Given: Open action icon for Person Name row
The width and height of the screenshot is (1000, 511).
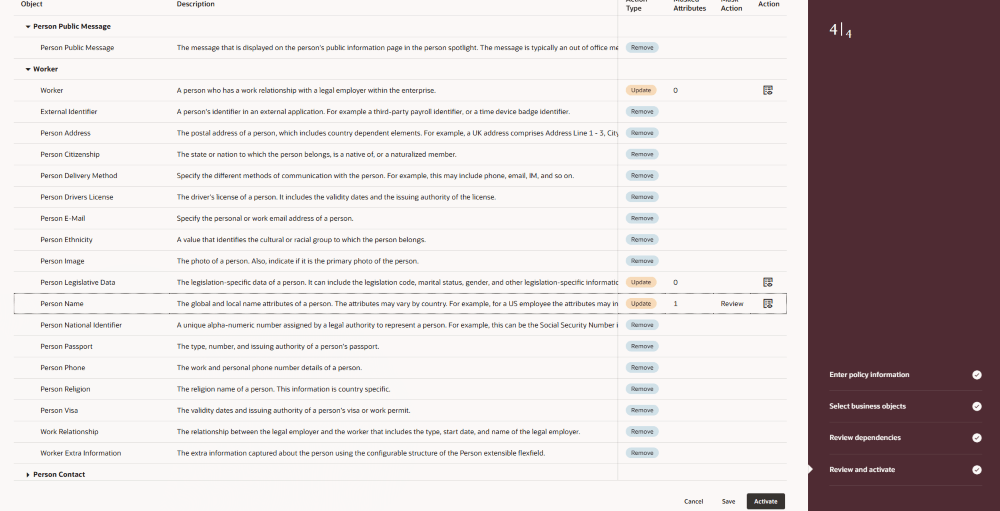Looking at the screenshot, I should [768, 304].
